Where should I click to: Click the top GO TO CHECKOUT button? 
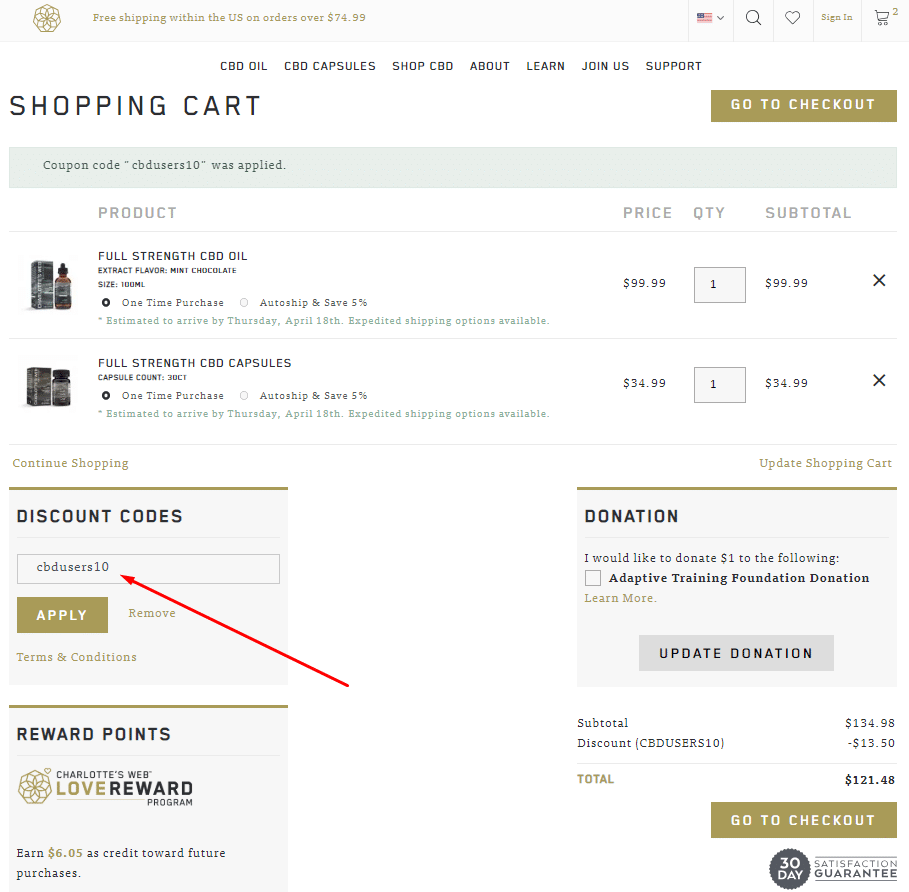[803, 105]
